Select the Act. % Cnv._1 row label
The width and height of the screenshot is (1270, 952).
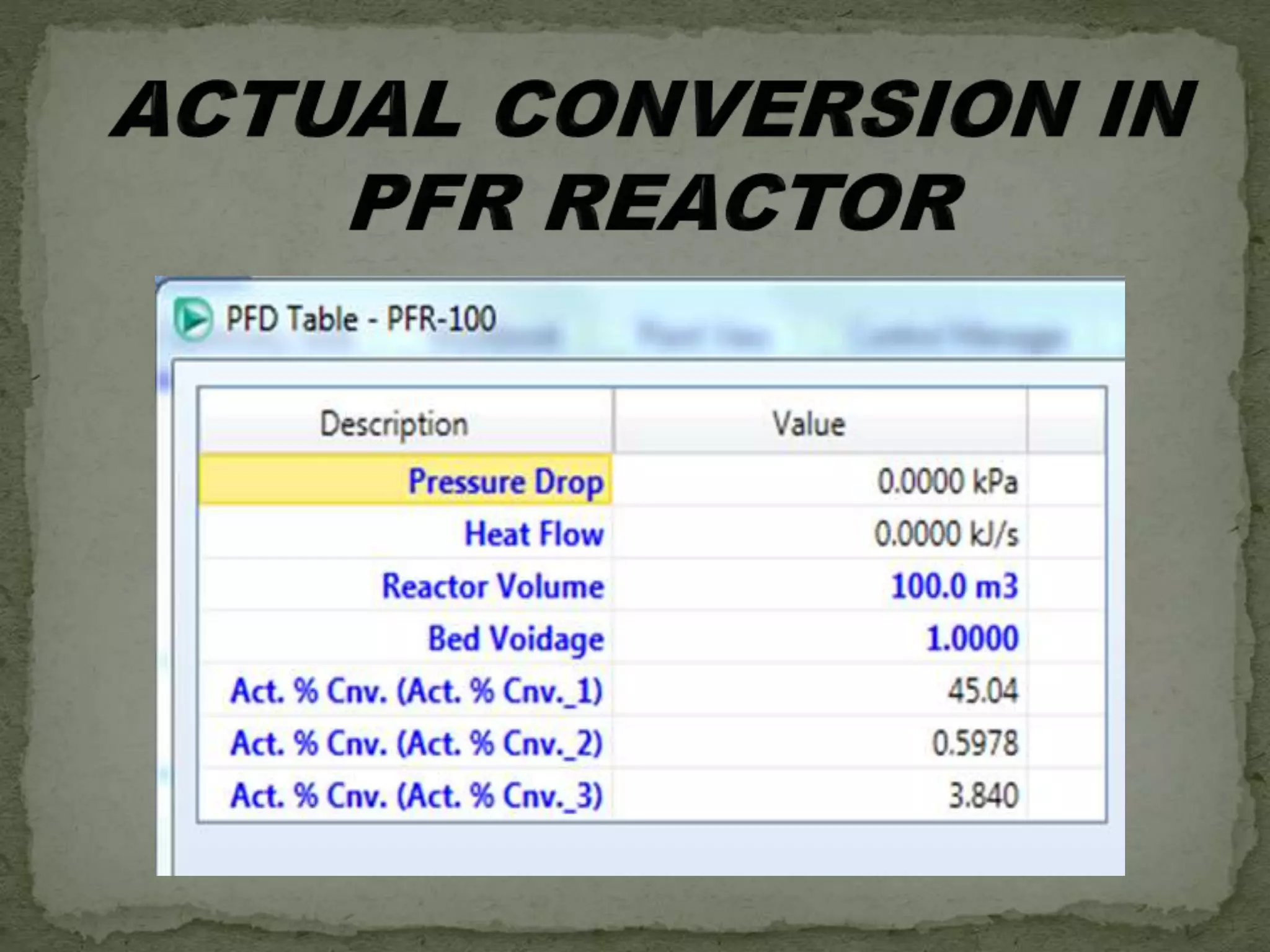tap(416, 690)
